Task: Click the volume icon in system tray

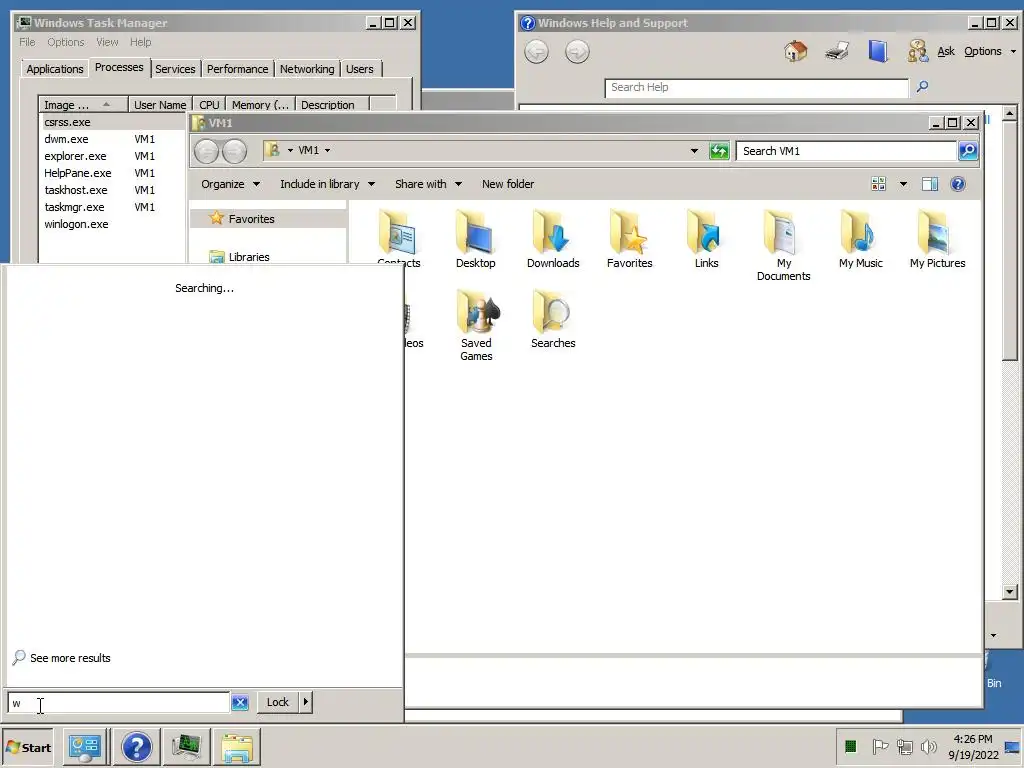Action: click(929, 746)
